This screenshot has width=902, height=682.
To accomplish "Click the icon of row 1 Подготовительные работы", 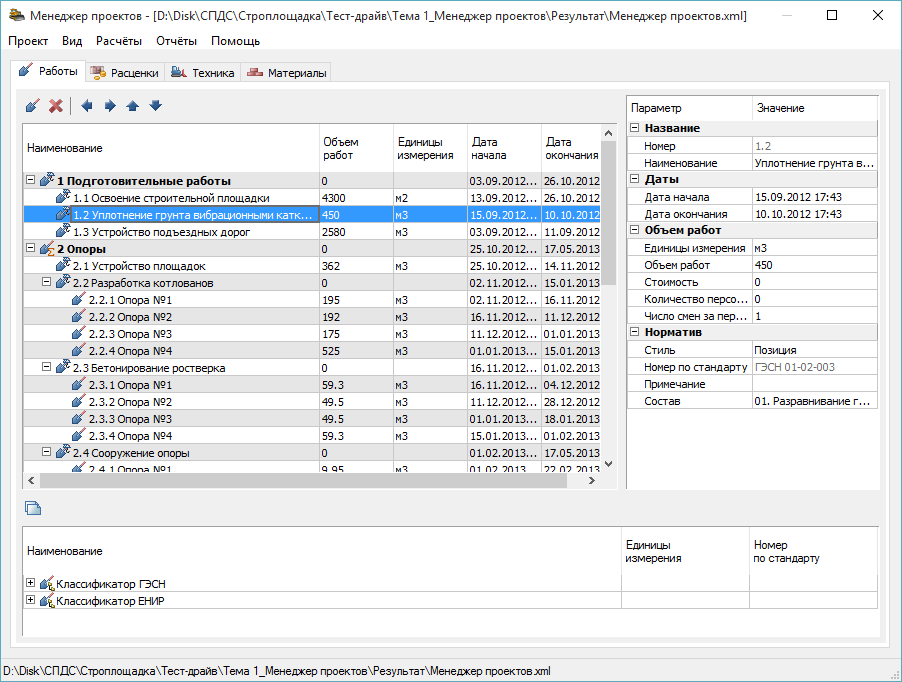I will [x=47, y=180].
